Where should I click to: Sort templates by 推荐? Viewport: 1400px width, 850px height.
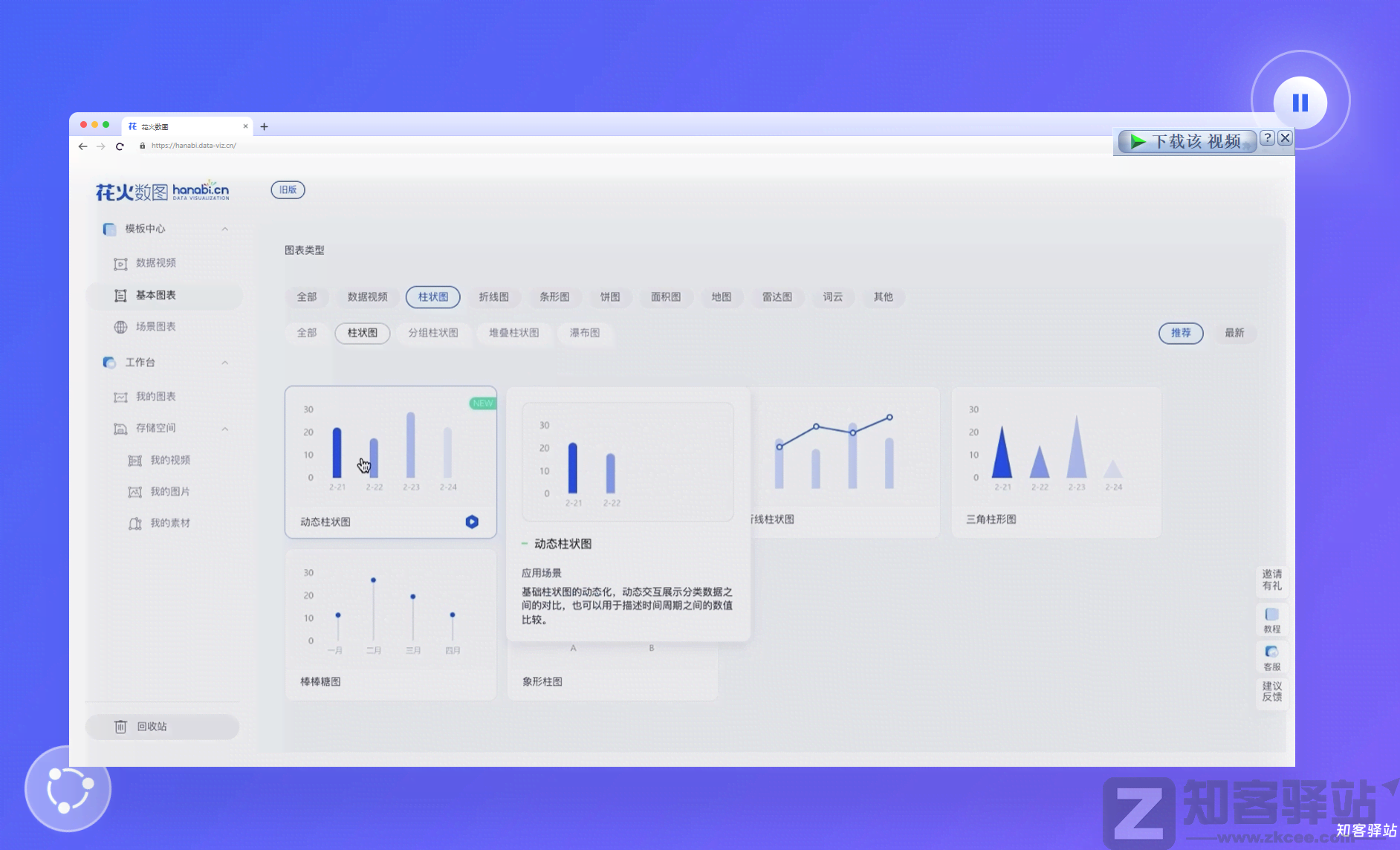tap(1180, 333)
